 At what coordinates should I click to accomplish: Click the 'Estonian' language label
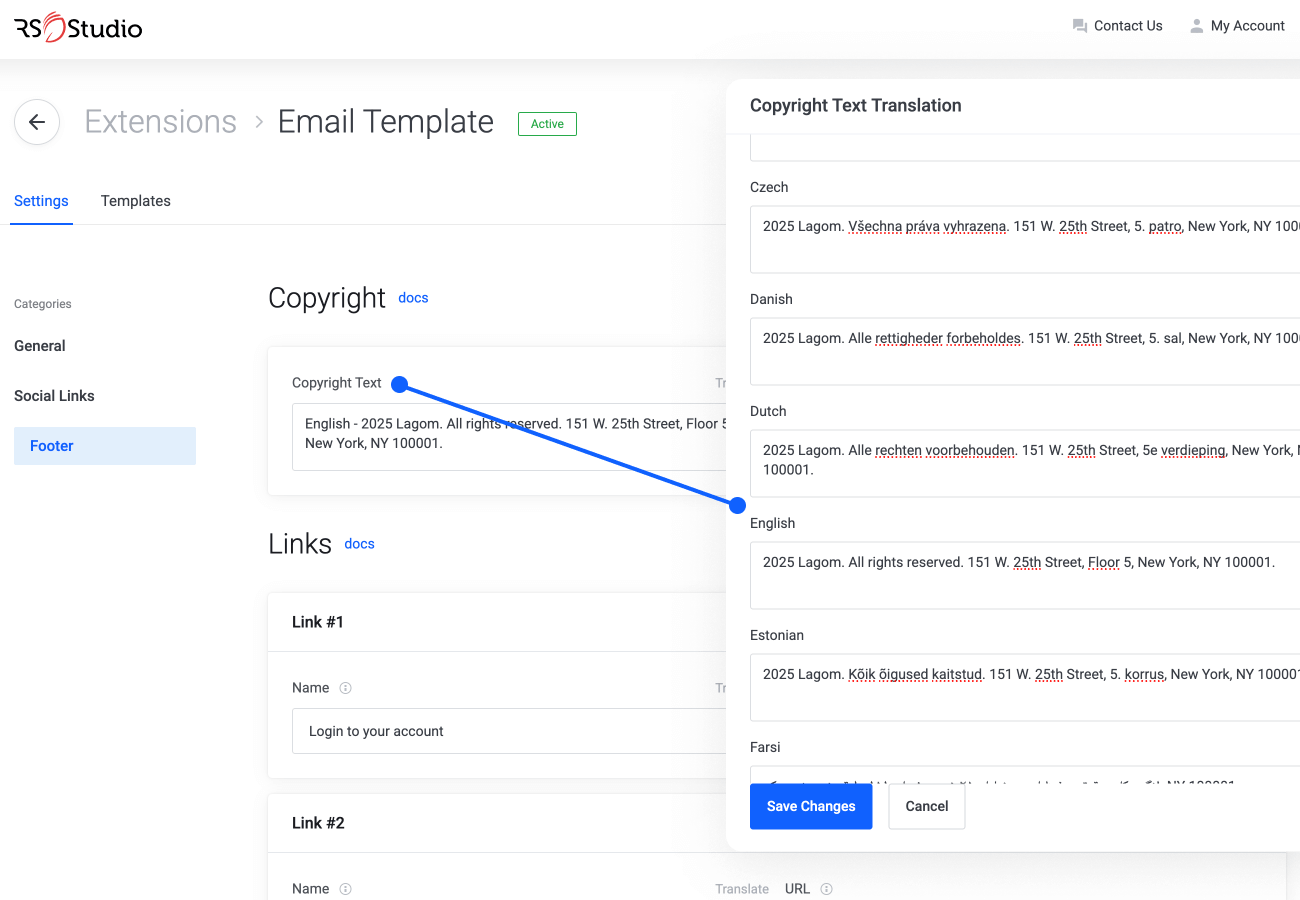777,636
